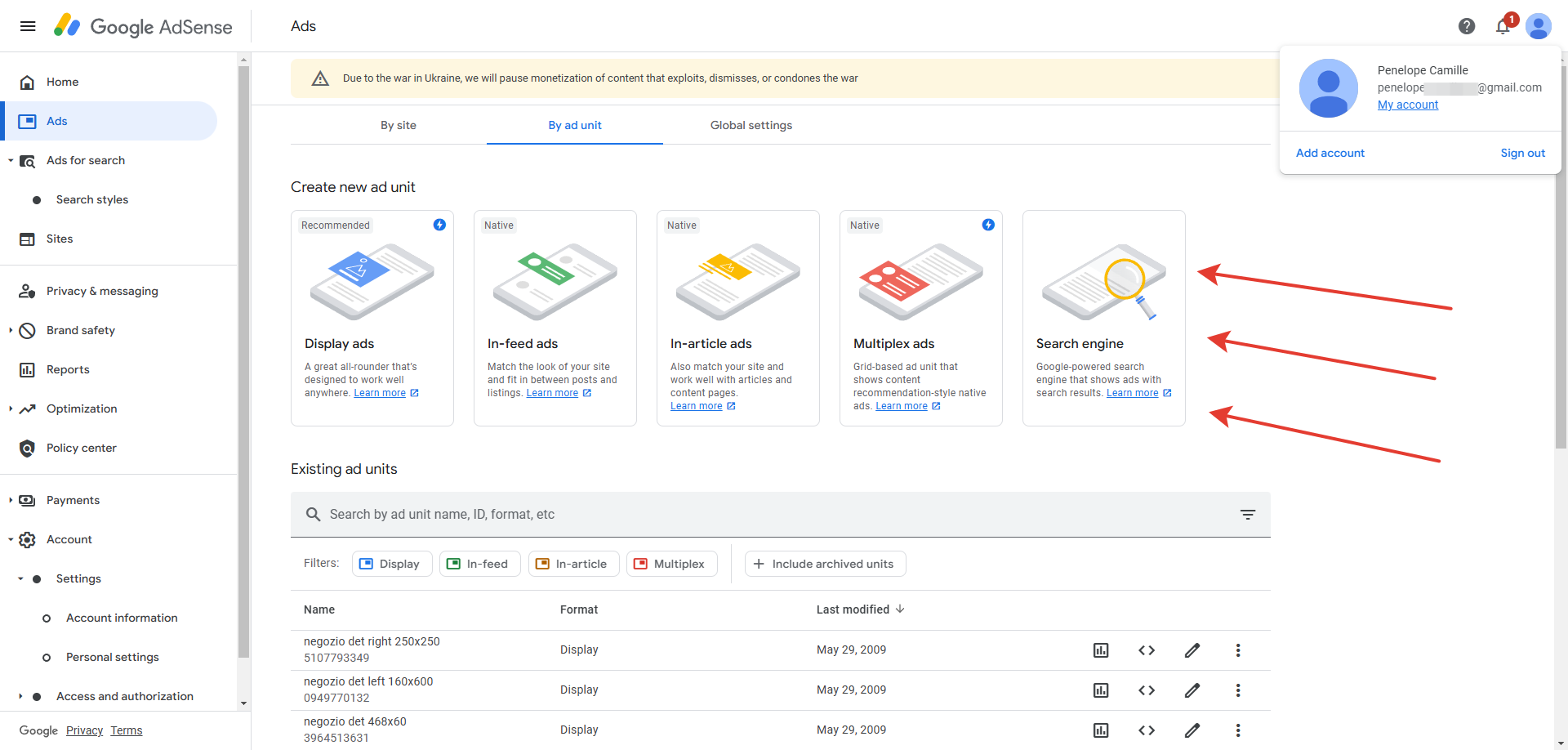Create a new Display ads unit
This screenshot has height=750, width=1568.
(x=372, y=318)
